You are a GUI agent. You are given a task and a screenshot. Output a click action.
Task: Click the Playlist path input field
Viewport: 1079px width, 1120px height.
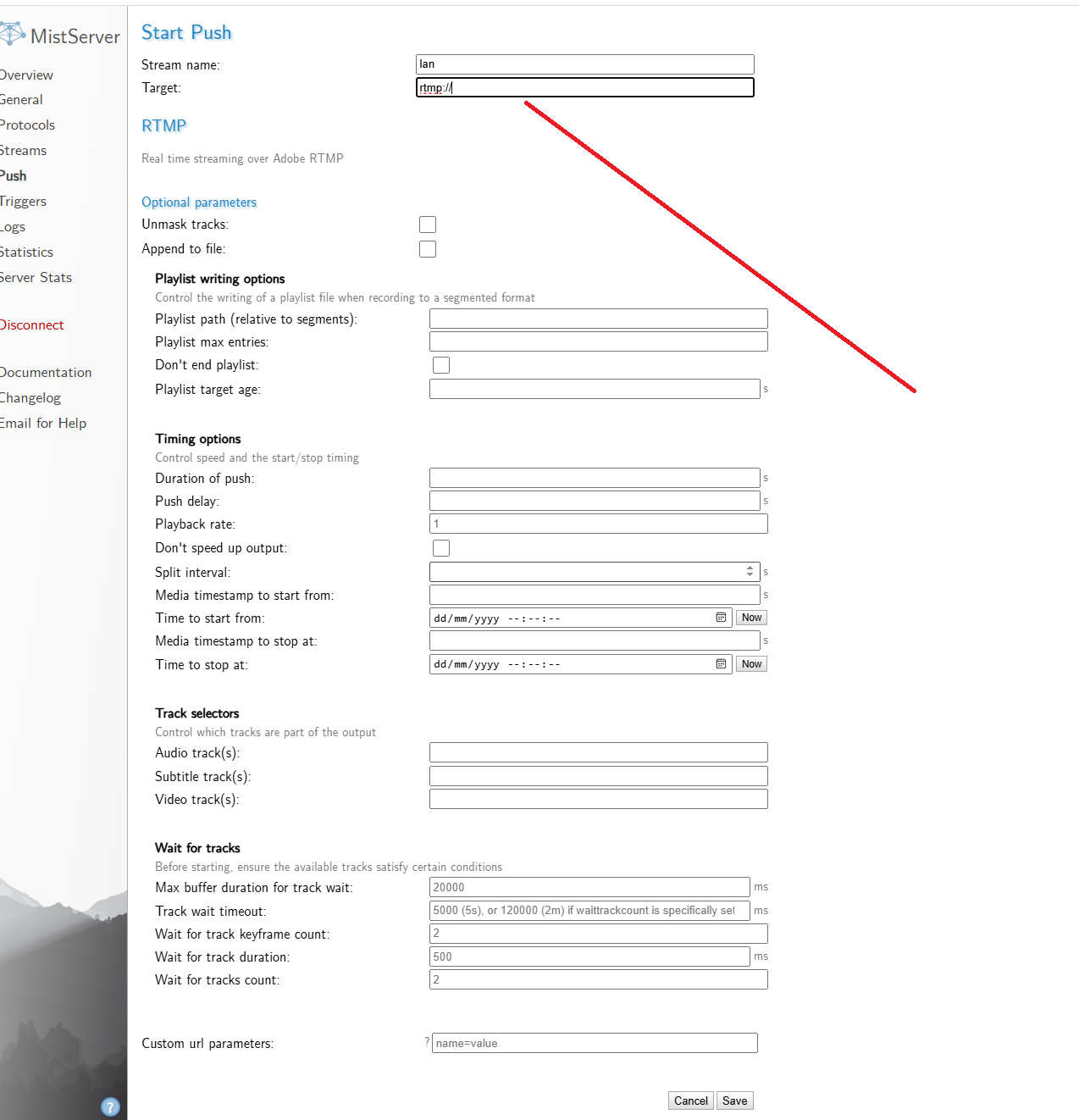599,319
